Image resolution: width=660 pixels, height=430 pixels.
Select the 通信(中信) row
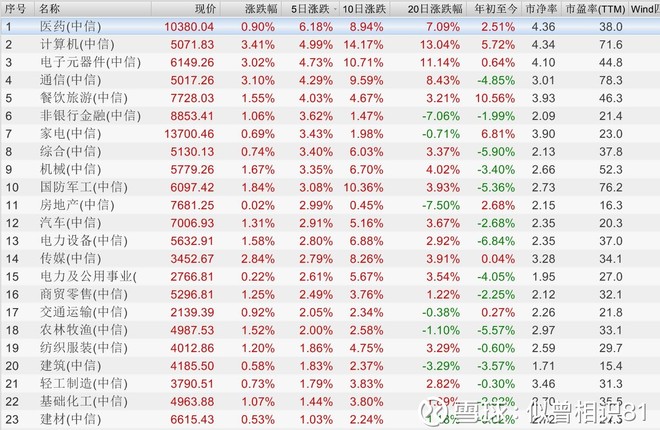[x=330, y=80]
